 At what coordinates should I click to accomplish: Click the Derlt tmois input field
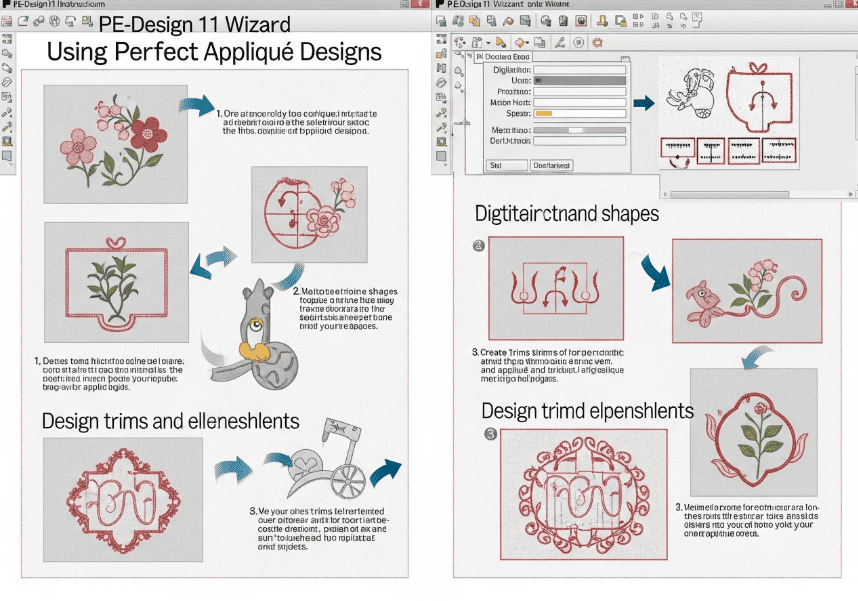click(579, 141)
